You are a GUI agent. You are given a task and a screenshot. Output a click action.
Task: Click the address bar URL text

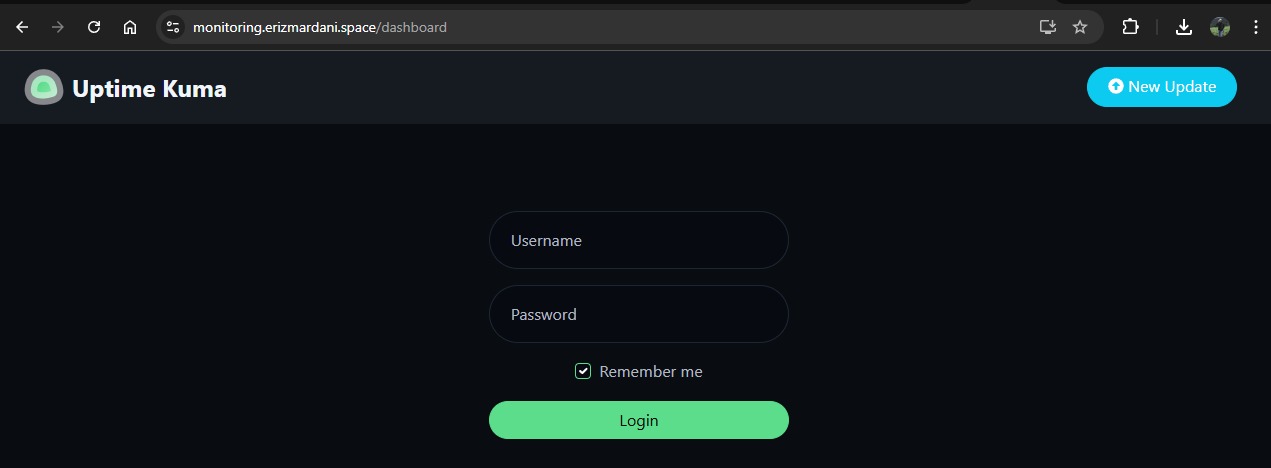(320, 27)
